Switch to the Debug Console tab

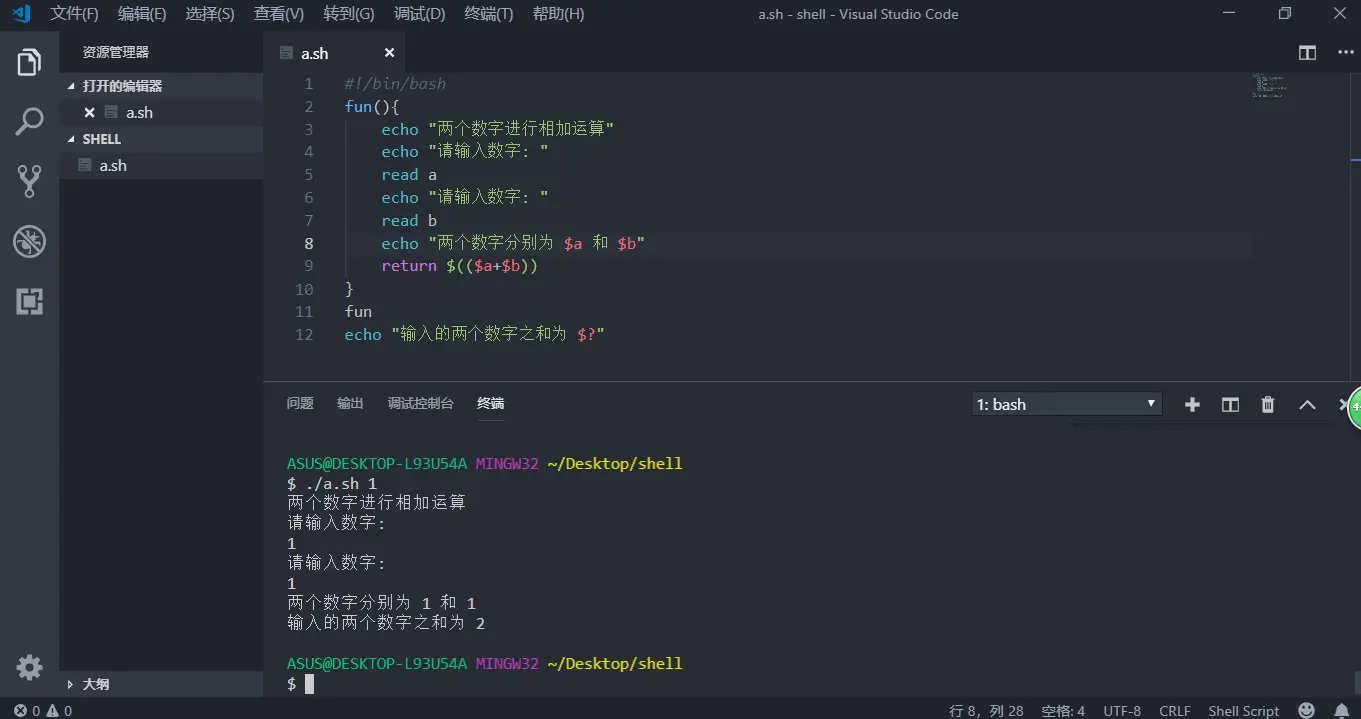420,403
